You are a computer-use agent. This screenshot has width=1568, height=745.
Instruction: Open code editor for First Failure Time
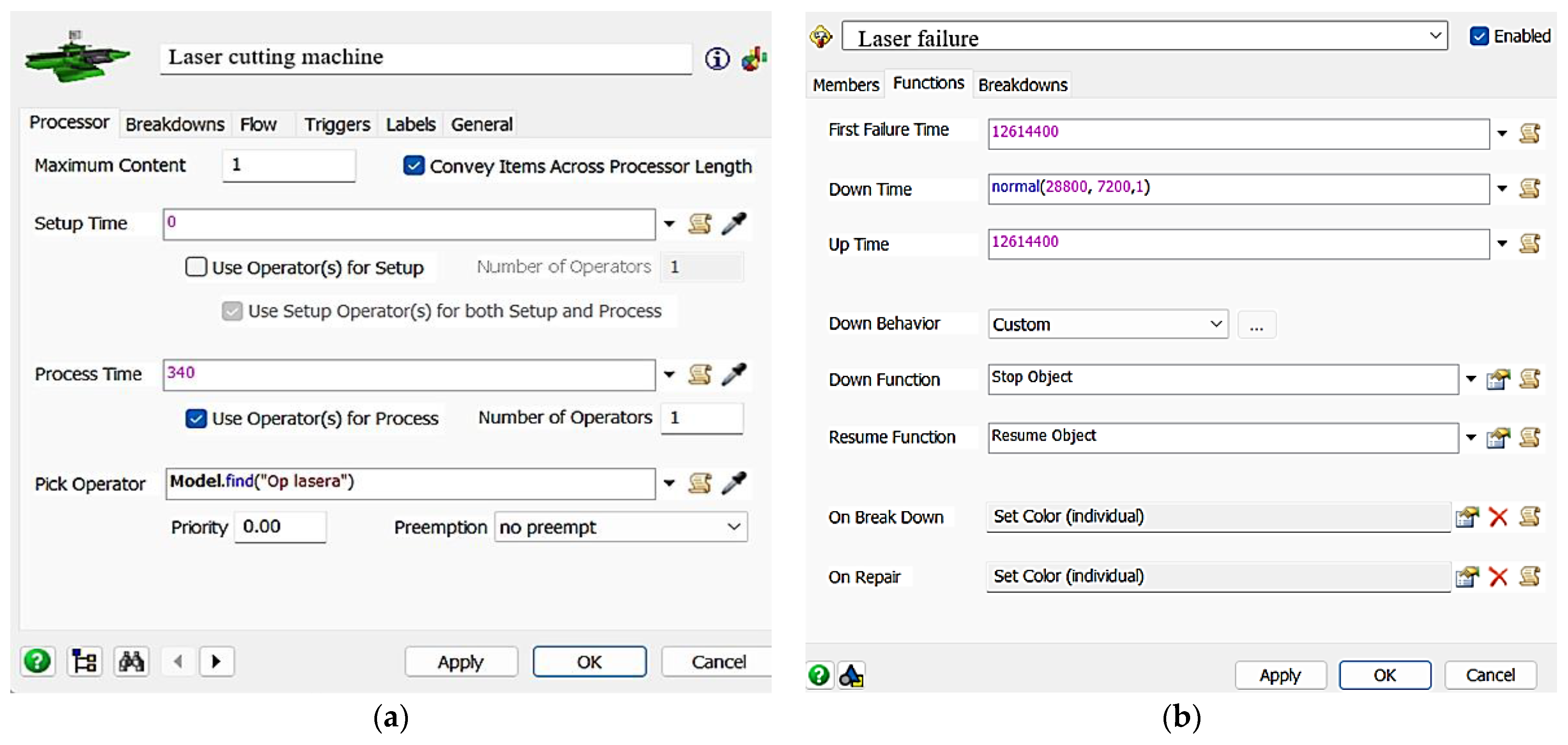click(1529, 133)
